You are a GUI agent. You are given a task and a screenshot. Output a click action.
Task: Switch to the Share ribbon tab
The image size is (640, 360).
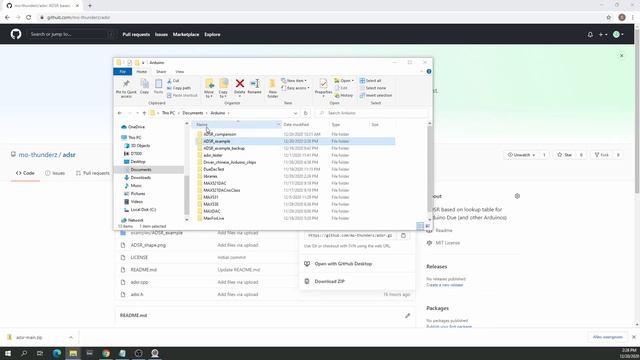tap(161, 72)
